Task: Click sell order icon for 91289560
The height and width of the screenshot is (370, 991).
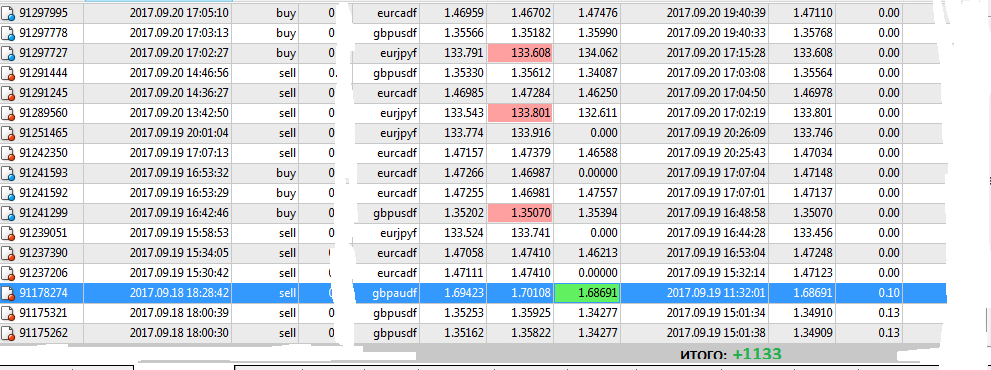Action: [8, 113]
